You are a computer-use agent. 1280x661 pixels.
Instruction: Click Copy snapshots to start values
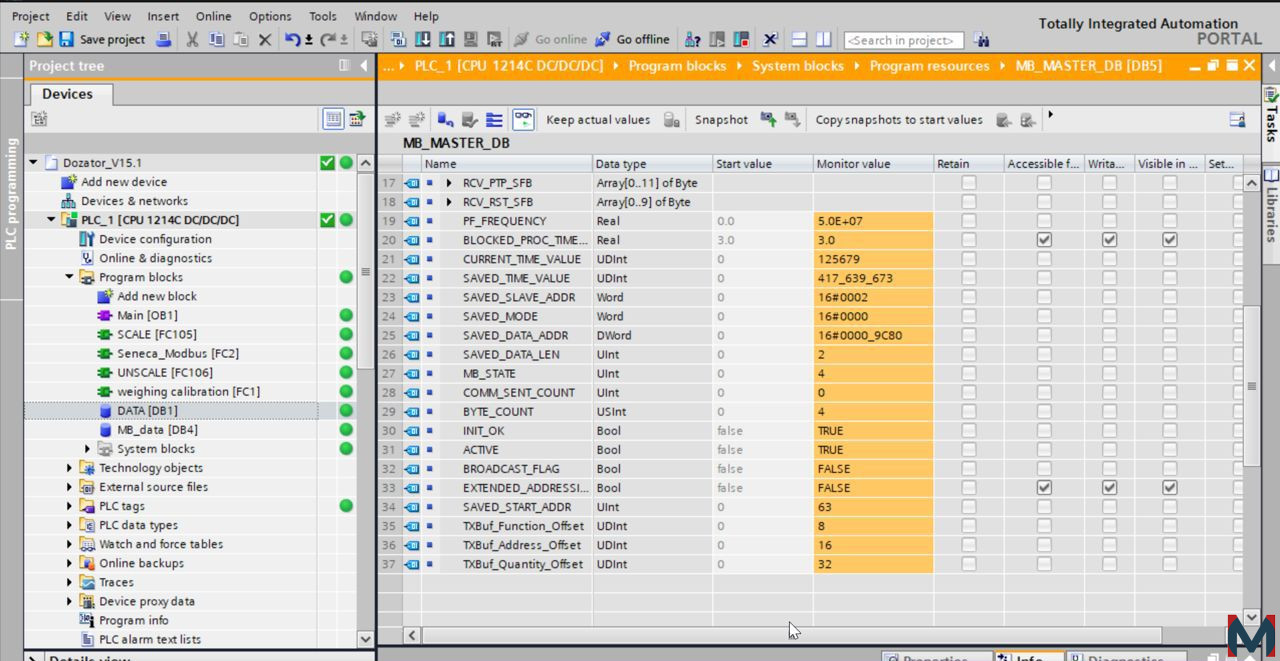[x=899, y=119]
